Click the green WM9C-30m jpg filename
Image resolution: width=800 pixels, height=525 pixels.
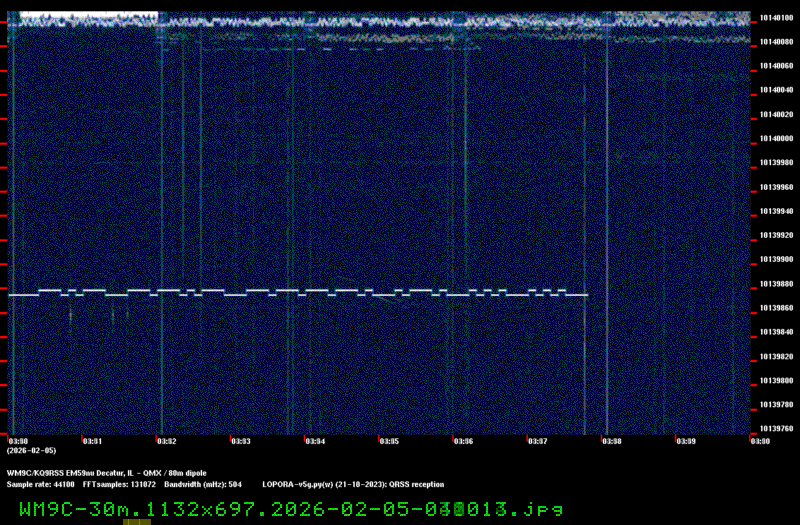click(x=291, y=508)
